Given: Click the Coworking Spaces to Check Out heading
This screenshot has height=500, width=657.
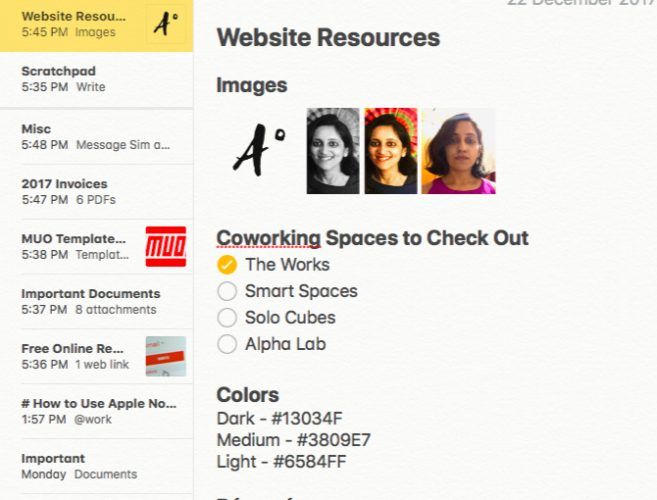Looking at the screenshot, I should [x=372, y=238].
